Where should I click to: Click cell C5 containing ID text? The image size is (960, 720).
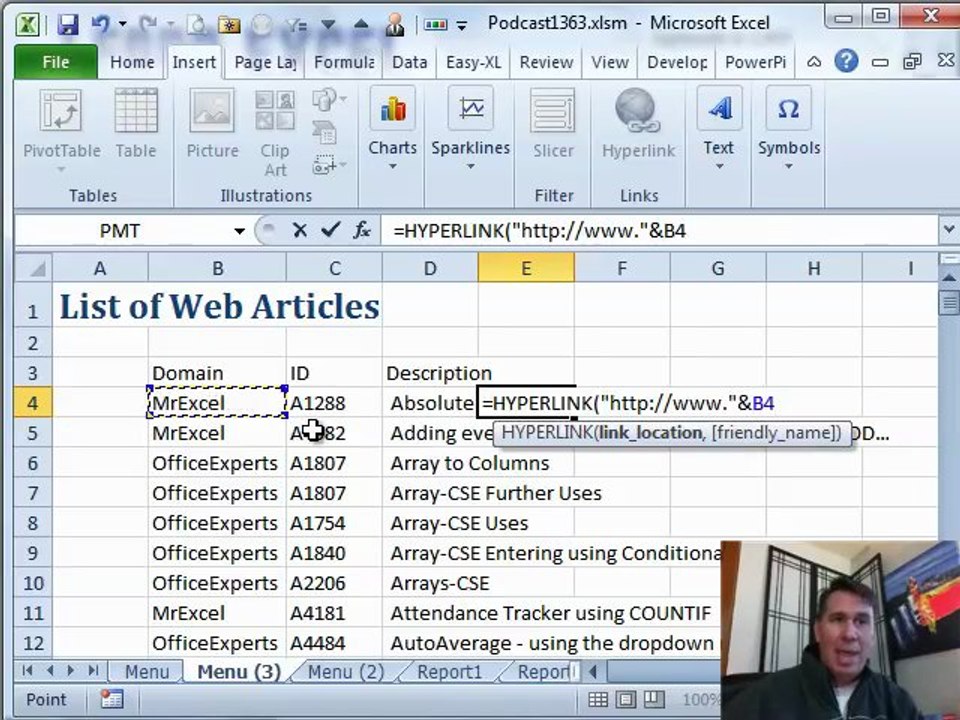point(334,433)
